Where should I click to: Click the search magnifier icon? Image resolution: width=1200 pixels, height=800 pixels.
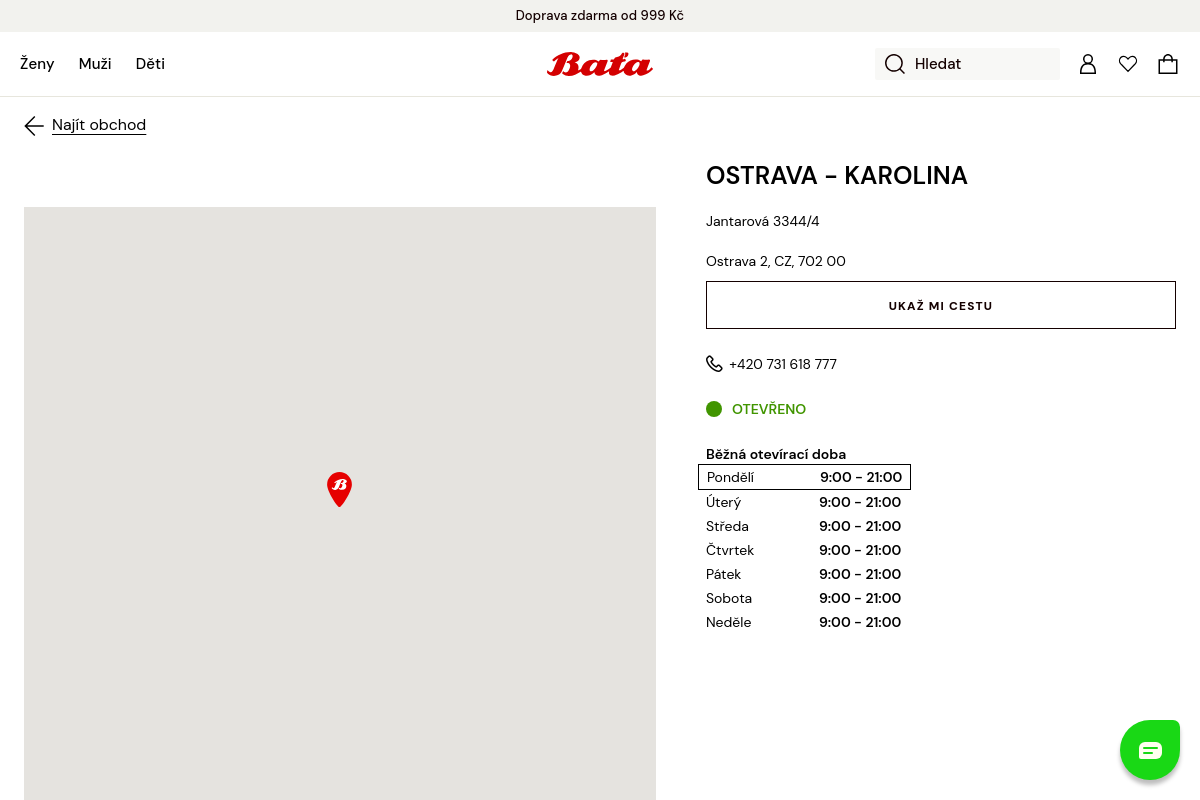tap(895, 64)
